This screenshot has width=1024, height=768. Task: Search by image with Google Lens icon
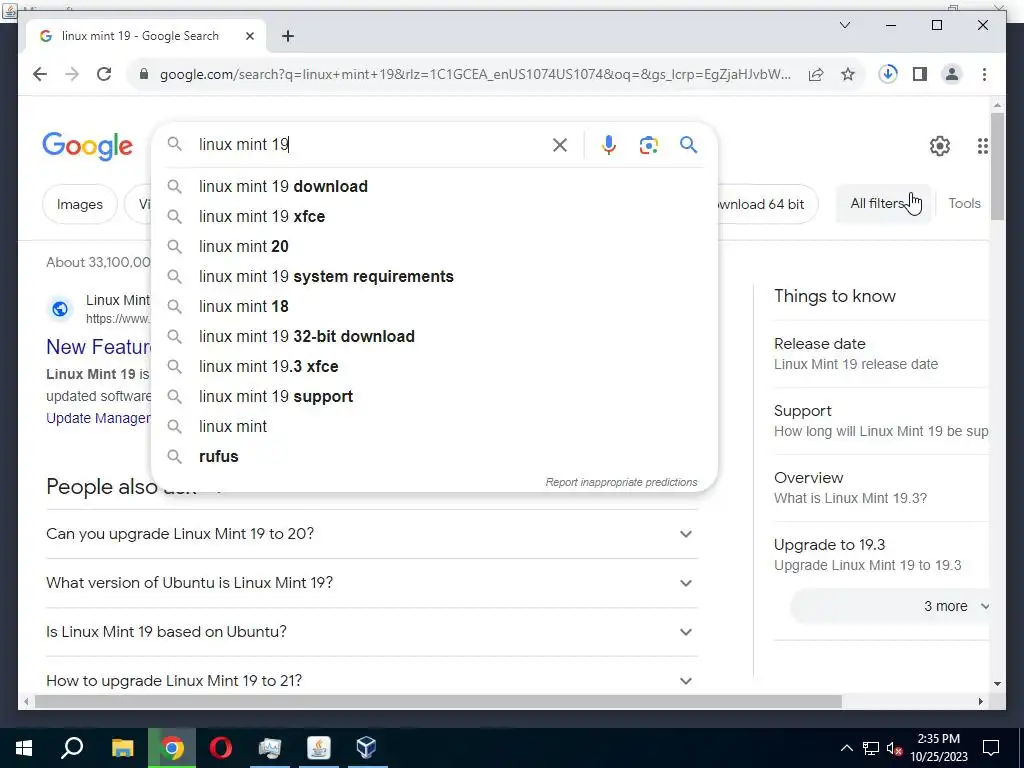click(648, 145)
